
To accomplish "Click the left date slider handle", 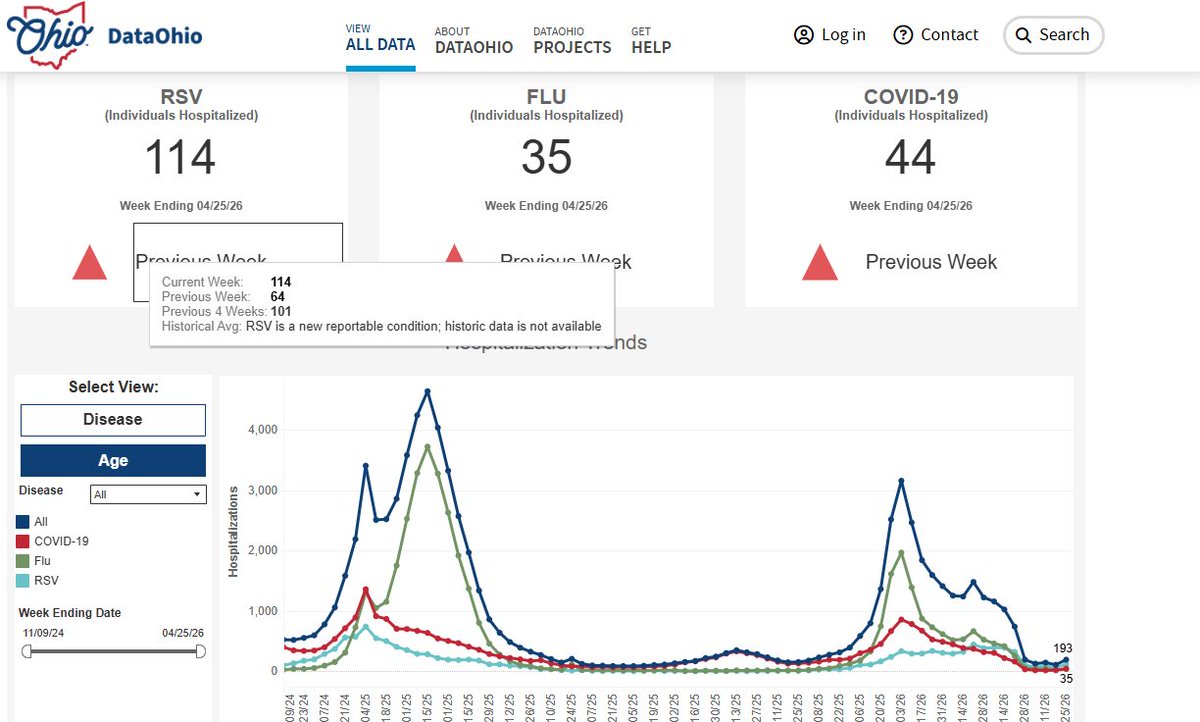I will pyautogui.click(x=27, y=651).
